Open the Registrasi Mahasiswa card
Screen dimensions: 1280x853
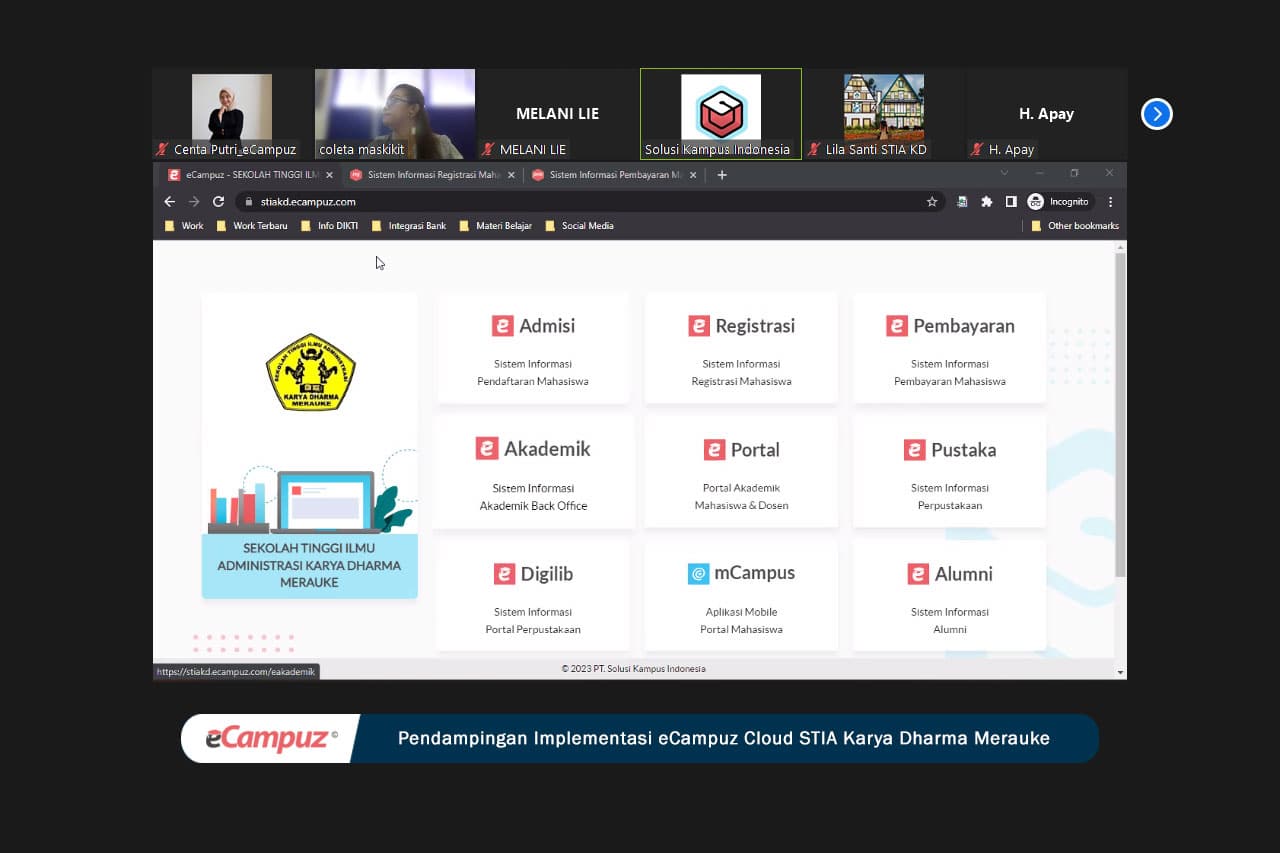[741, 348]
